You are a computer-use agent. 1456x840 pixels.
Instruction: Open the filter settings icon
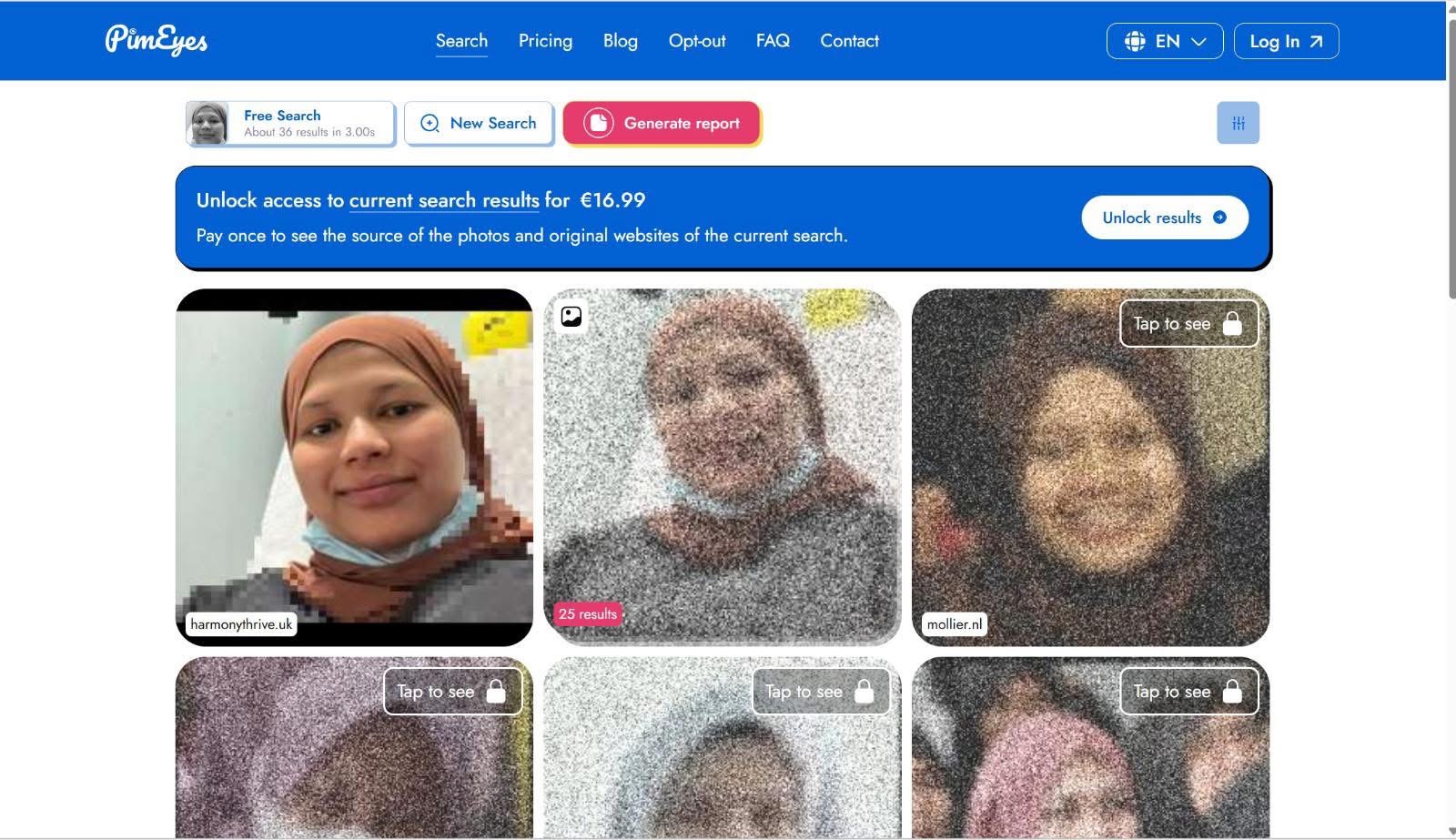(x=1238, y=123)
